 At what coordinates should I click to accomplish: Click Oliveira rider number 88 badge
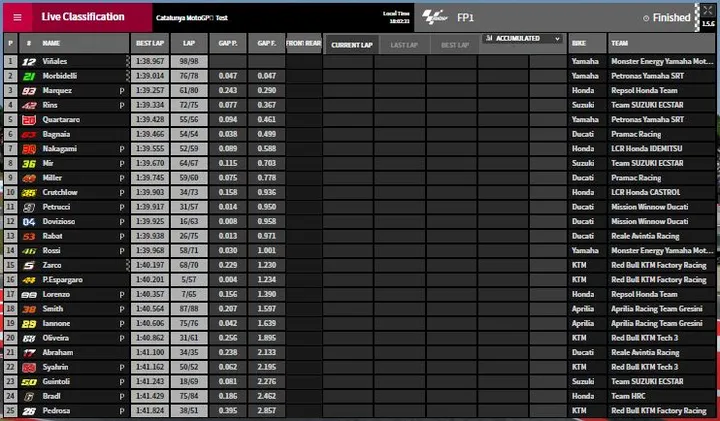tap(29, 338)
